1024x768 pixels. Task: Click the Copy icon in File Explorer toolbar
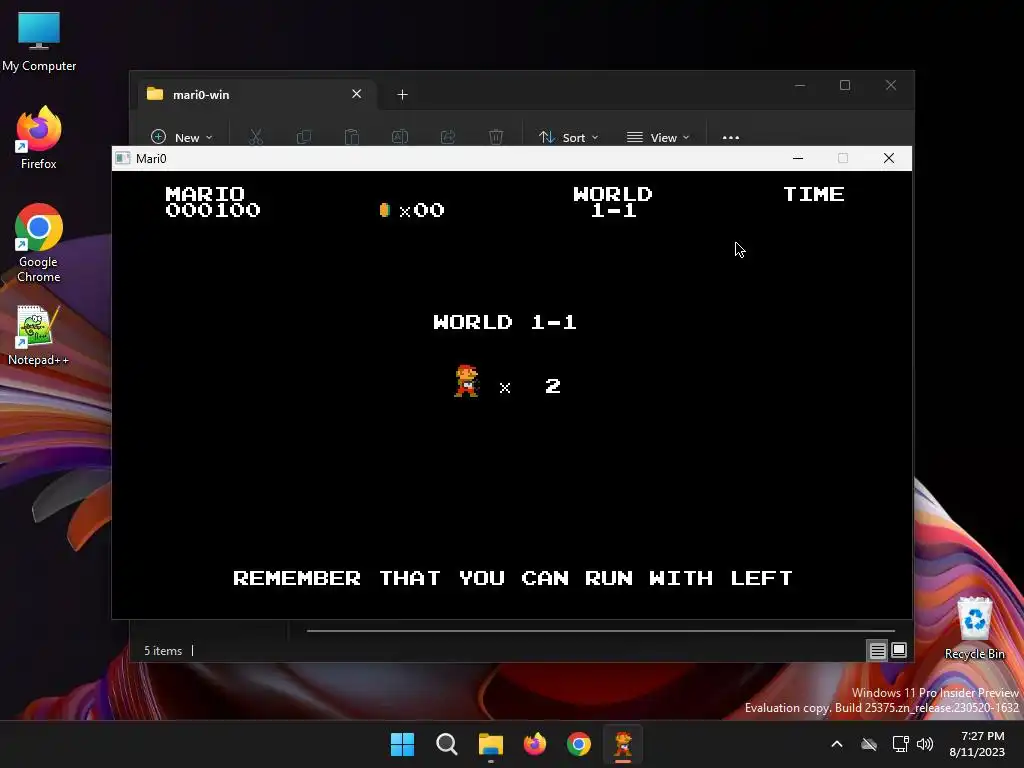pos(304,137)
